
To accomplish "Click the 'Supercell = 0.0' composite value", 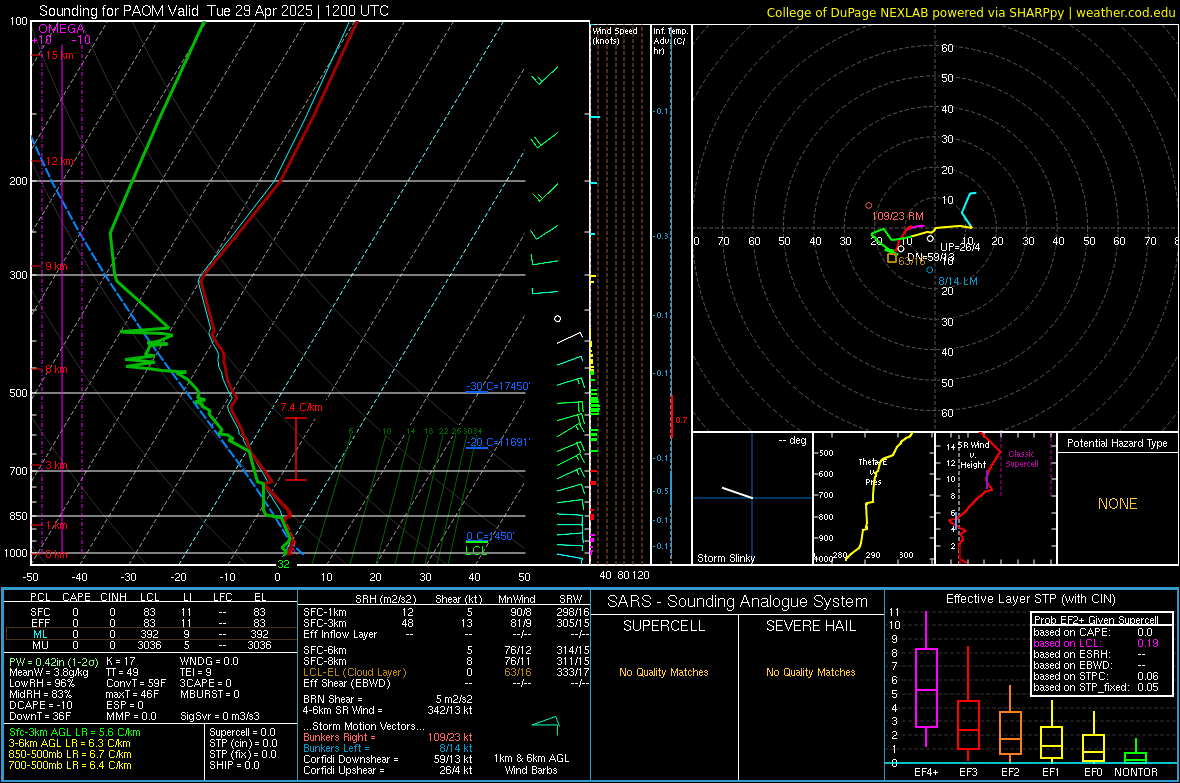I will tap(242, 732).
